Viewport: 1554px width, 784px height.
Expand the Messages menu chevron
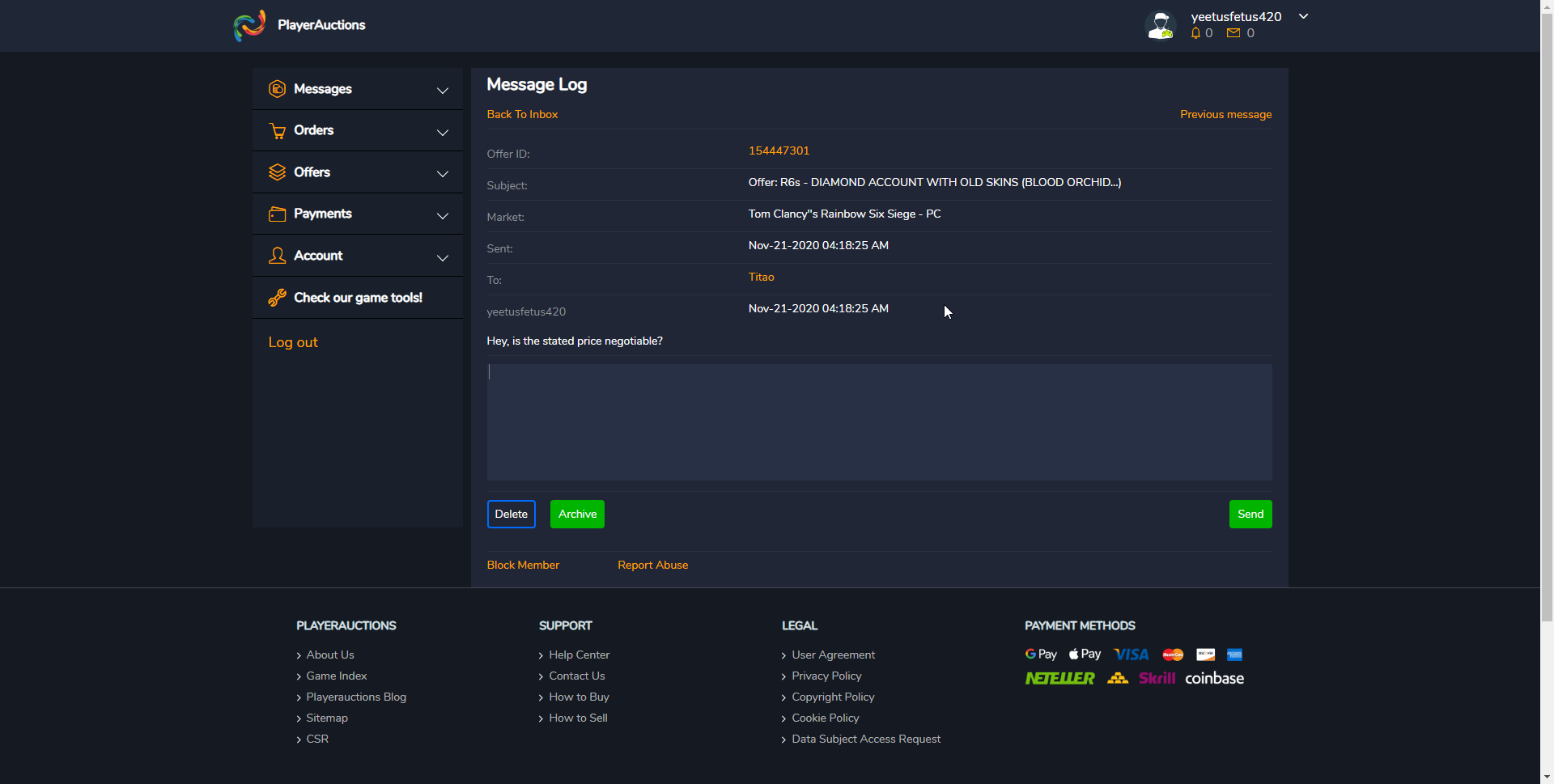(x=443, y=91)
